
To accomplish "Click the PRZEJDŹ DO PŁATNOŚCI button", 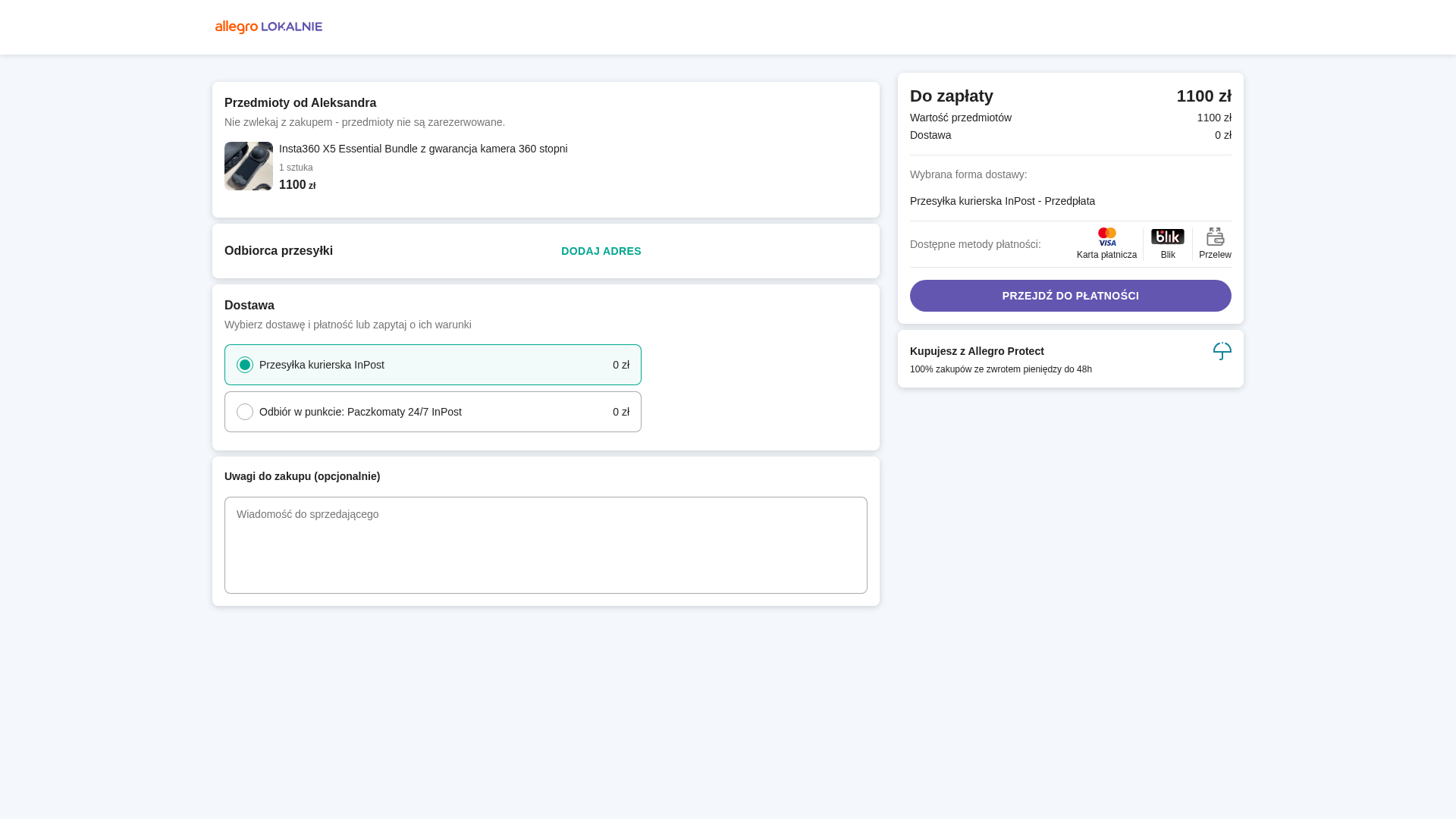I will tap(1071, 296).
